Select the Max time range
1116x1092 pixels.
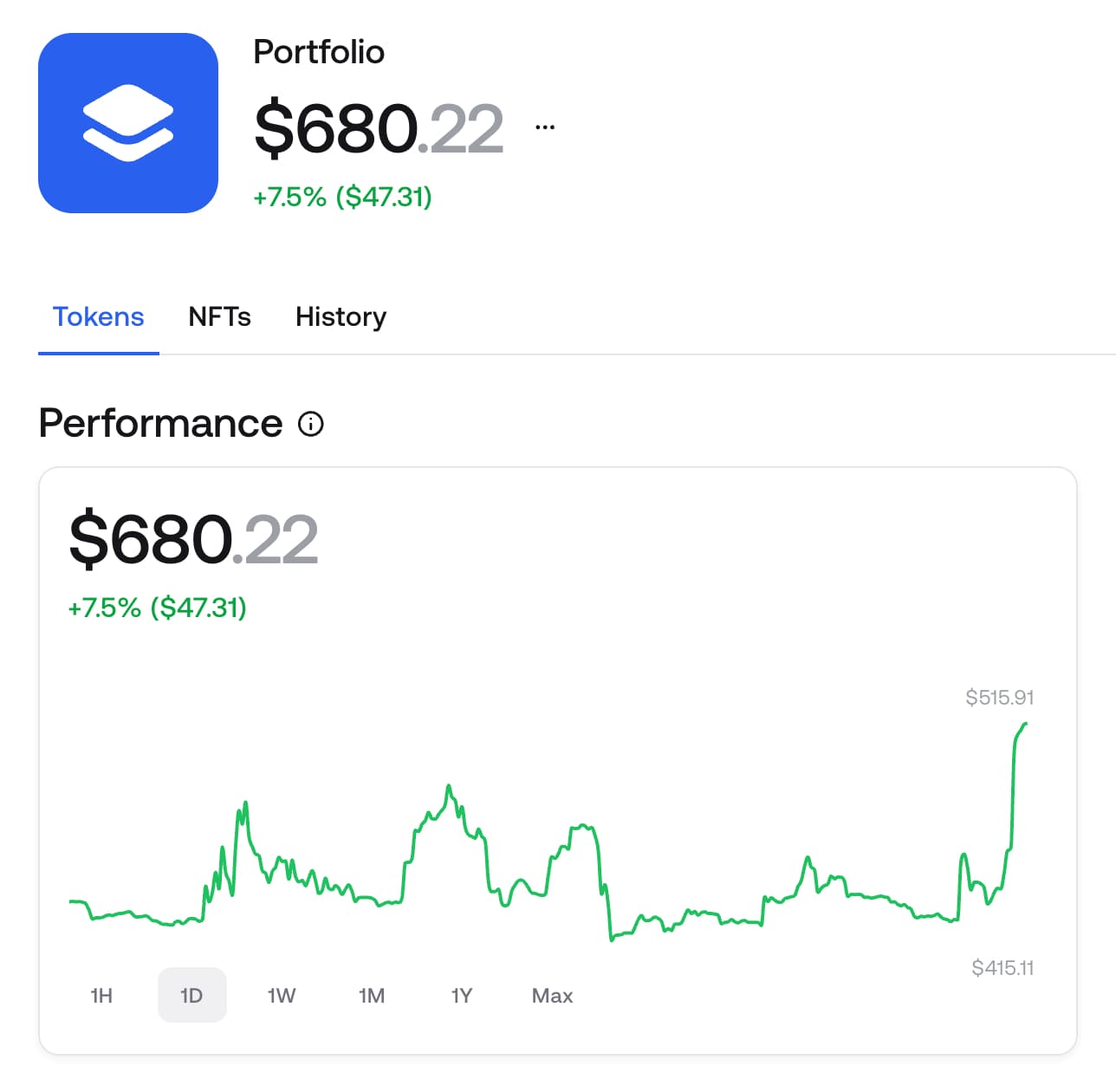[x=552, y=996]
